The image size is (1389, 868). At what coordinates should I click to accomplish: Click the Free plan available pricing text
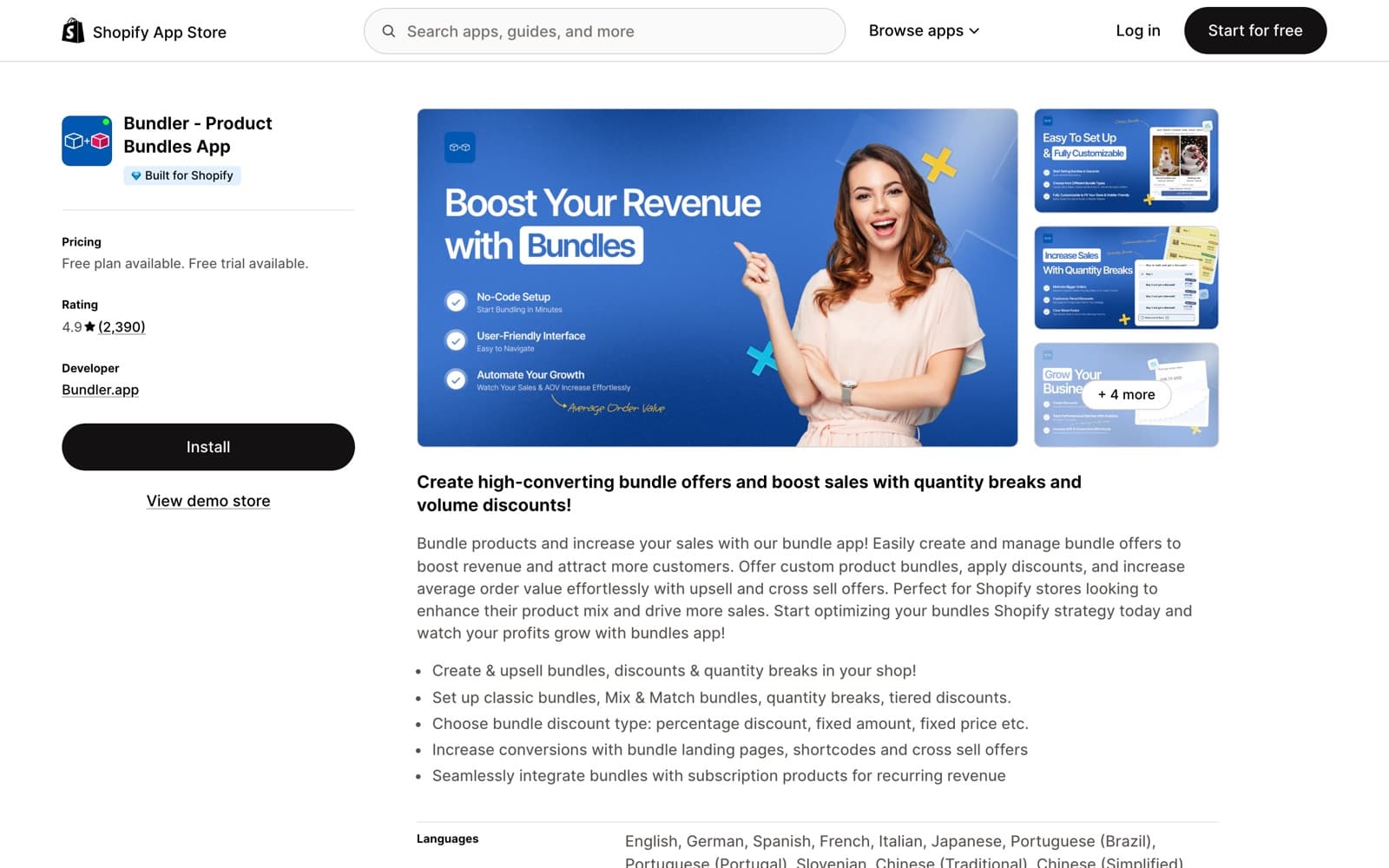coord(185,263)
